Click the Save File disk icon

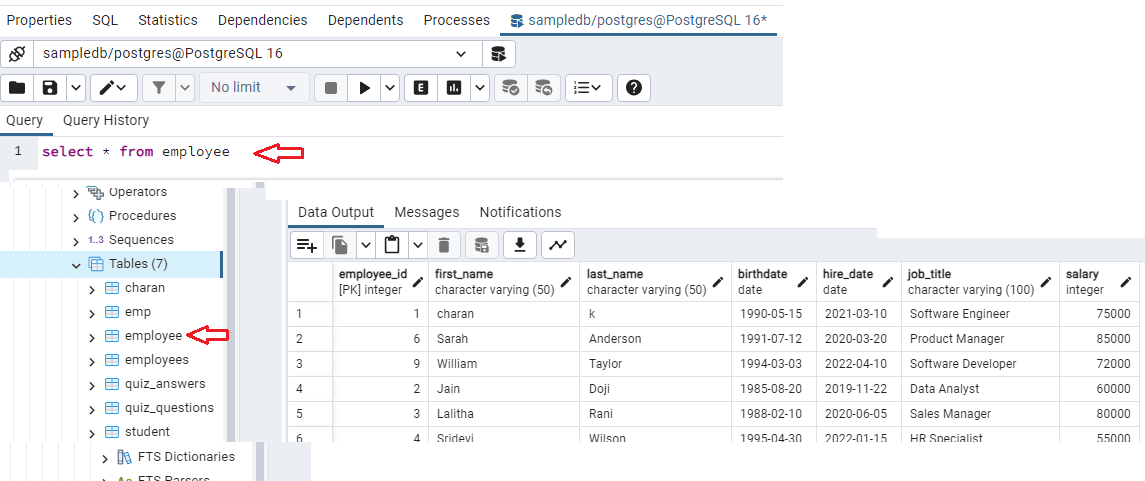coord(50,88)
